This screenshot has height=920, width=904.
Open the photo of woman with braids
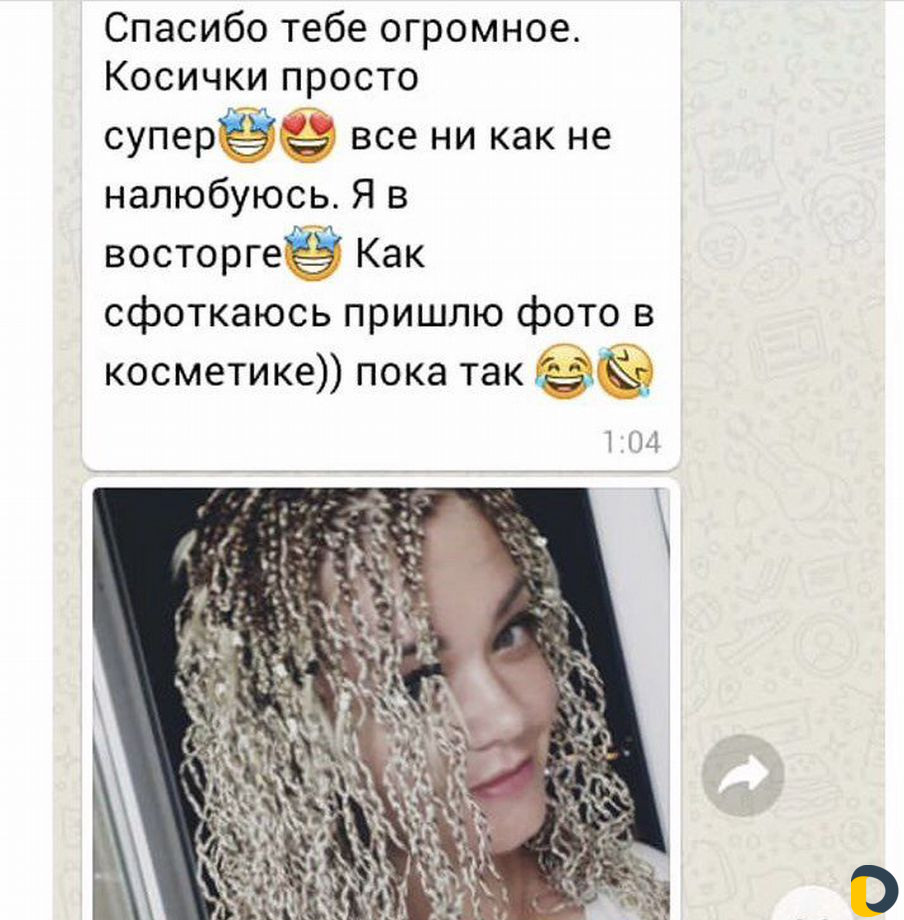click(x=381, y=703)
